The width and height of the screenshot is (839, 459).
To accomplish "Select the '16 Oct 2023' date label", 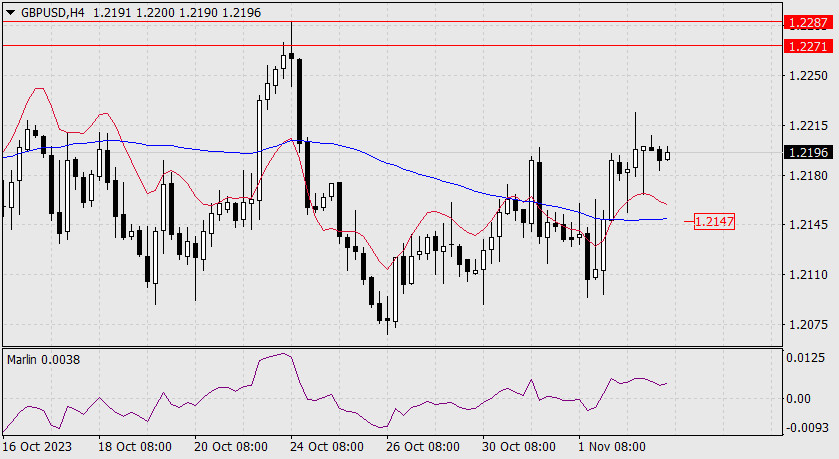I will click(x=37, y=447).
